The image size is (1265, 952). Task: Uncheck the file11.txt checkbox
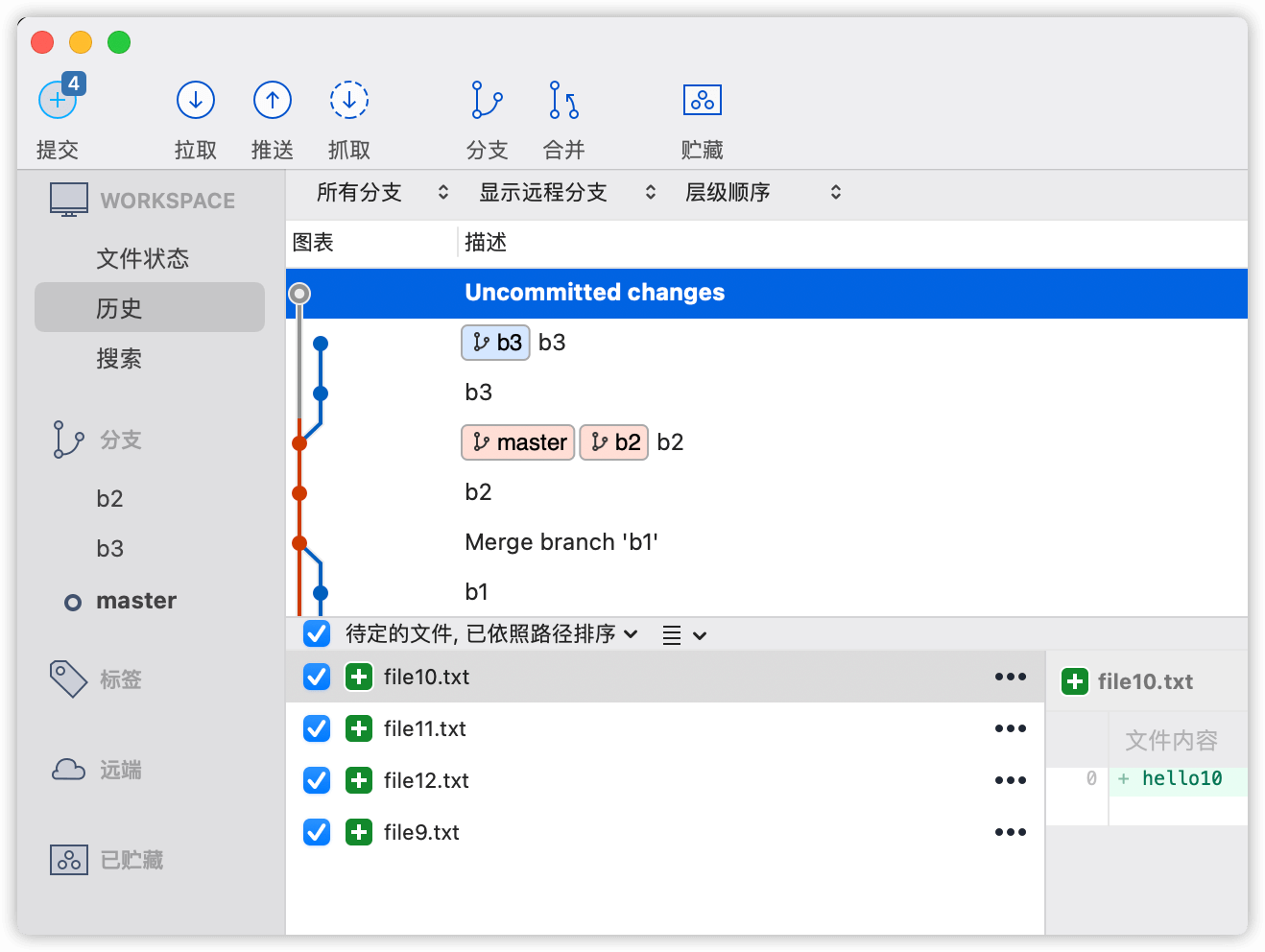click(317, 728)
